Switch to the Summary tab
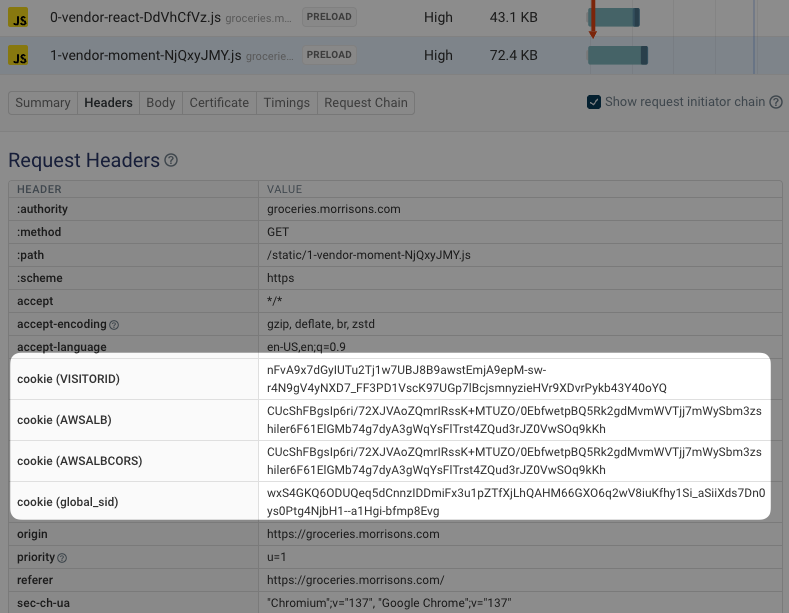The image size is (789, 613). [x=43, y=103]
